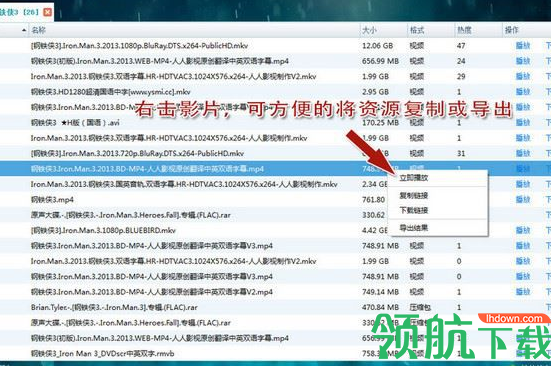551x366 pixels.
Task: Choose 下载链接 in the context menu
Action: point(414,210)
